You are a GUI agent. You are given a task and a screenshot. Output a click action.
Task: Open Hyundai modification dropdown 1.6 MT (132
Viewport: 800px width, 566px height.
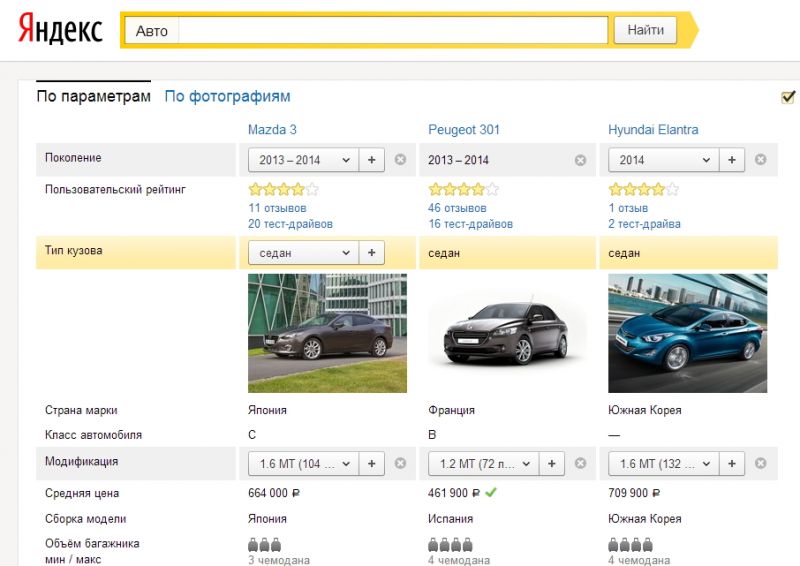click(x=664, y=463)
